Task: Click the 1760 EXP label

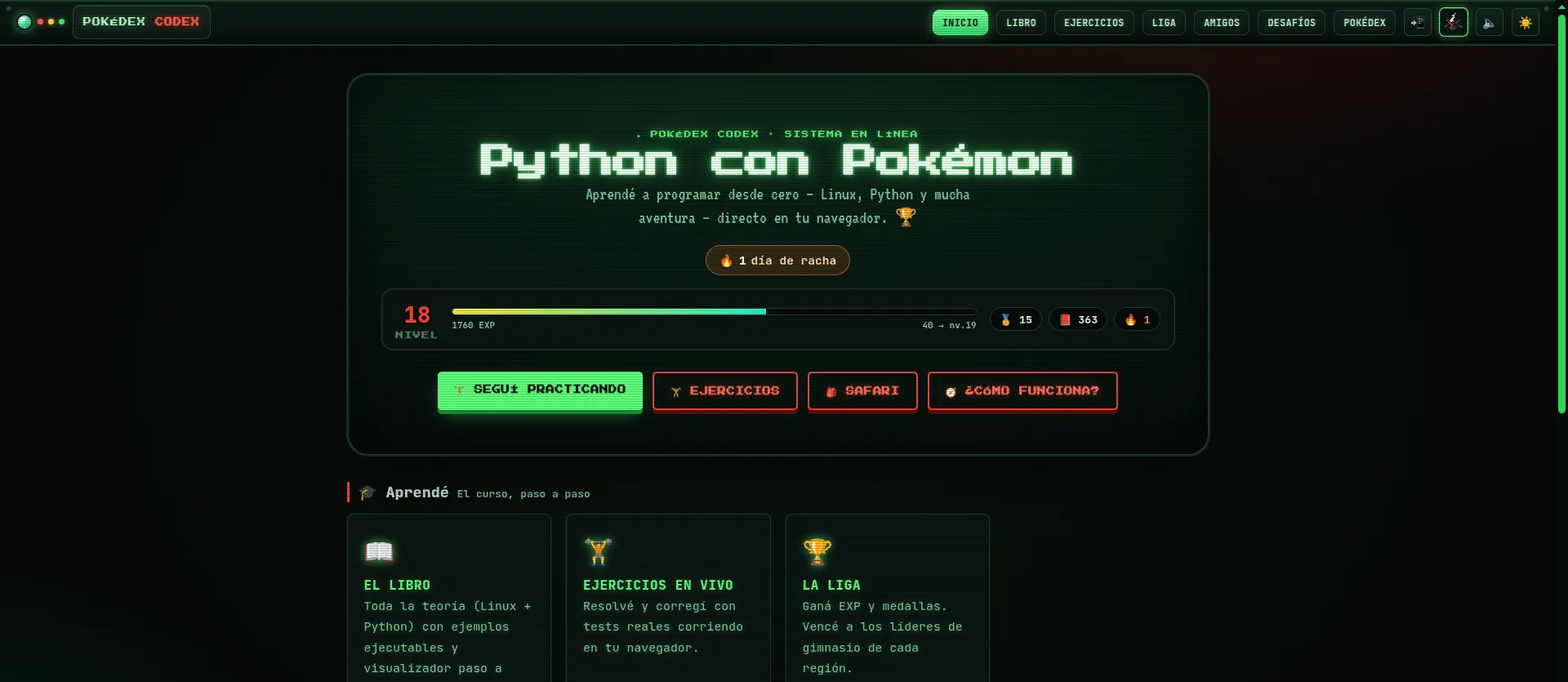Action: pyautogui.click(x=473, y=325)
